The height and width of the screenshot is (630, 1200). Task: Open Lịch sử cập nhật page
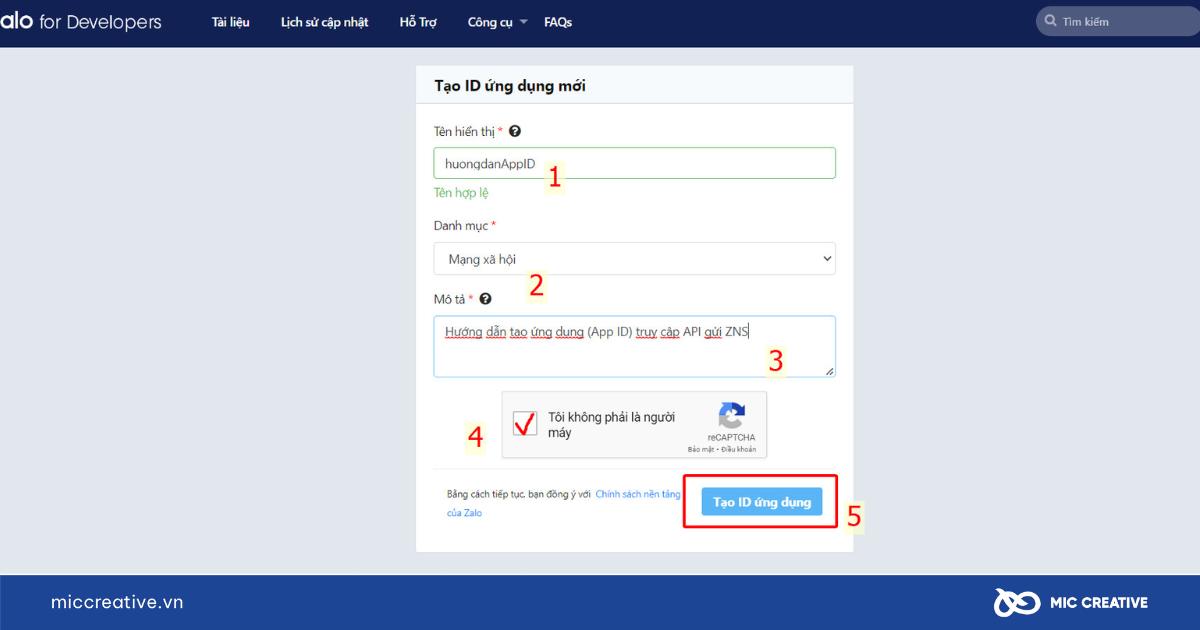click(325, 22)
